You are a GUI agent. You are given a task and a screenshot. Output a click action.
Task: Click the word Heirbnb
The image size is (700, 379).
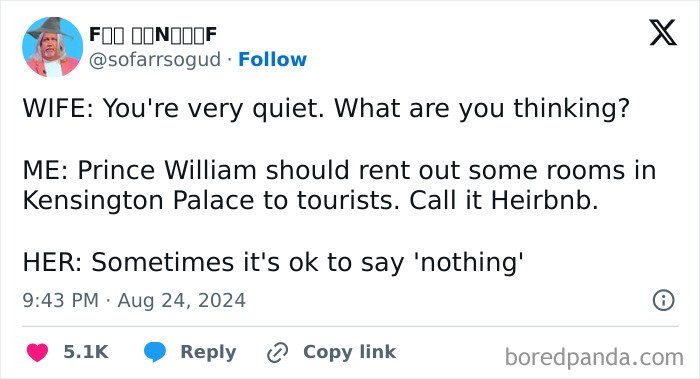545,200
